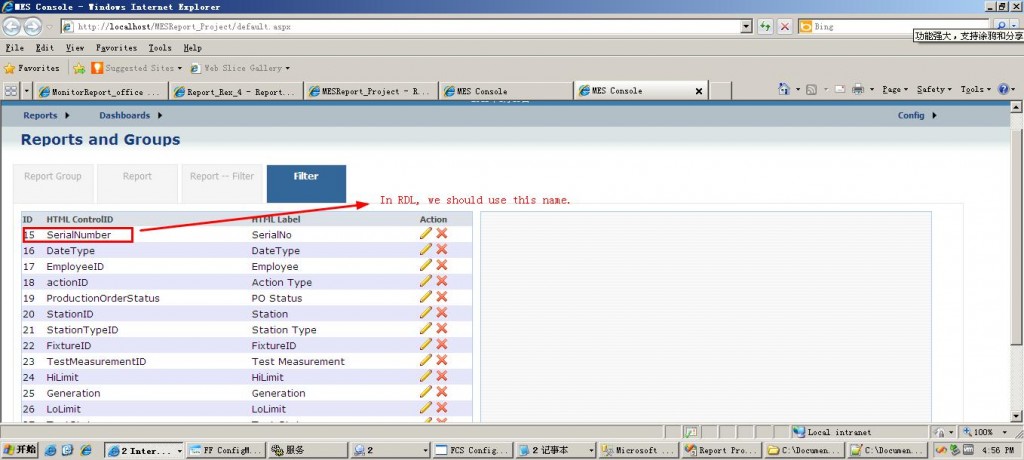
Task: Edit the StationTypeID filter row
Action: click(x=426, y=328)
